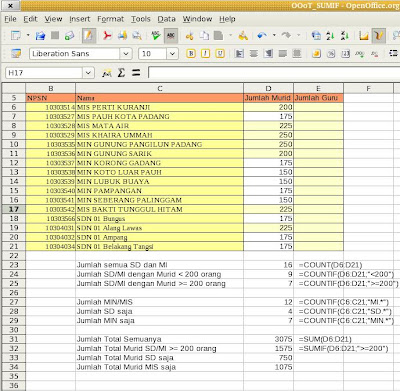
Task: Click the Redo arrow icon
Action: click(x=286, y=35)
